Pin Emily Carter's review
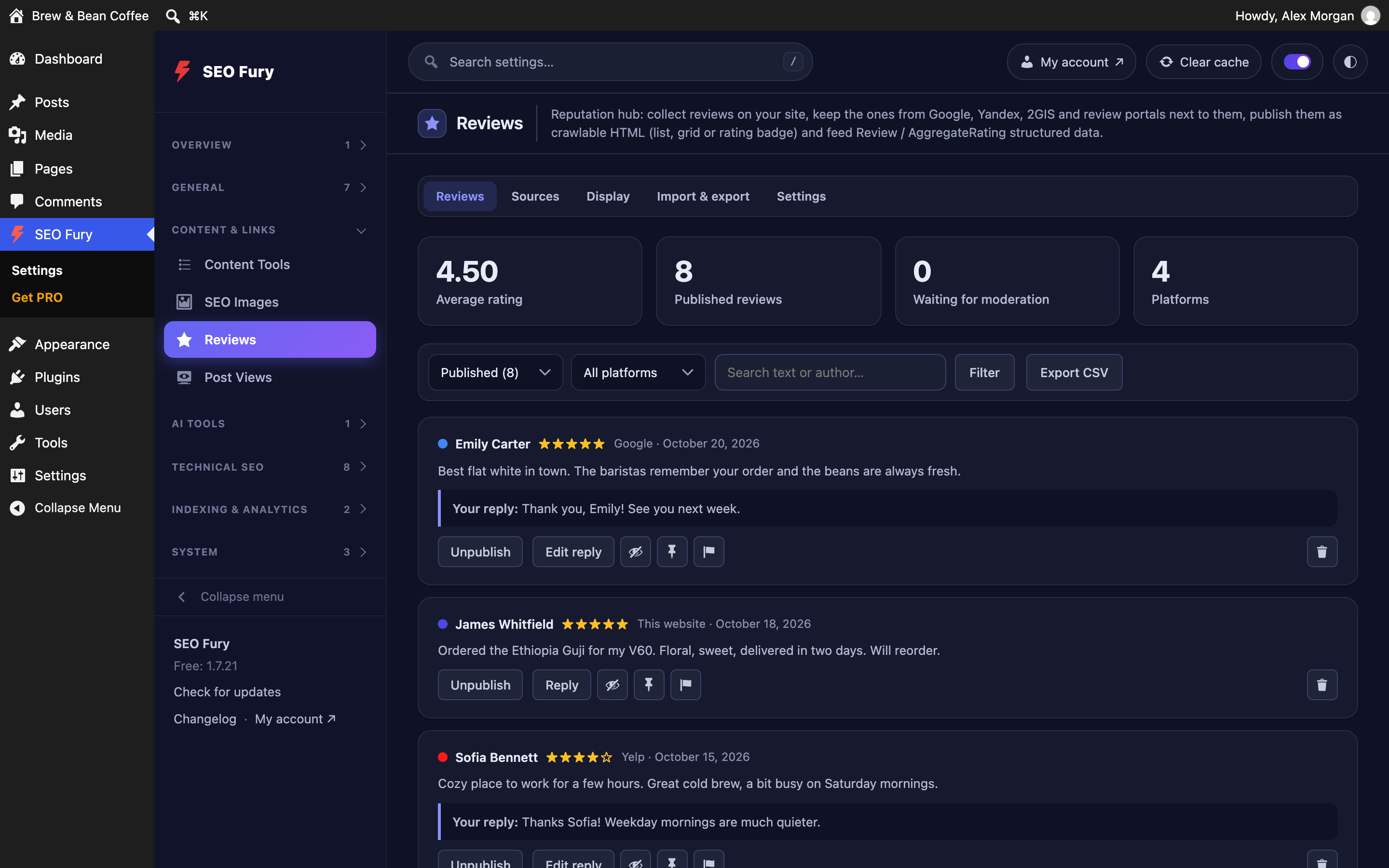This screenshot has height=868, width=1389. point(671,552)
